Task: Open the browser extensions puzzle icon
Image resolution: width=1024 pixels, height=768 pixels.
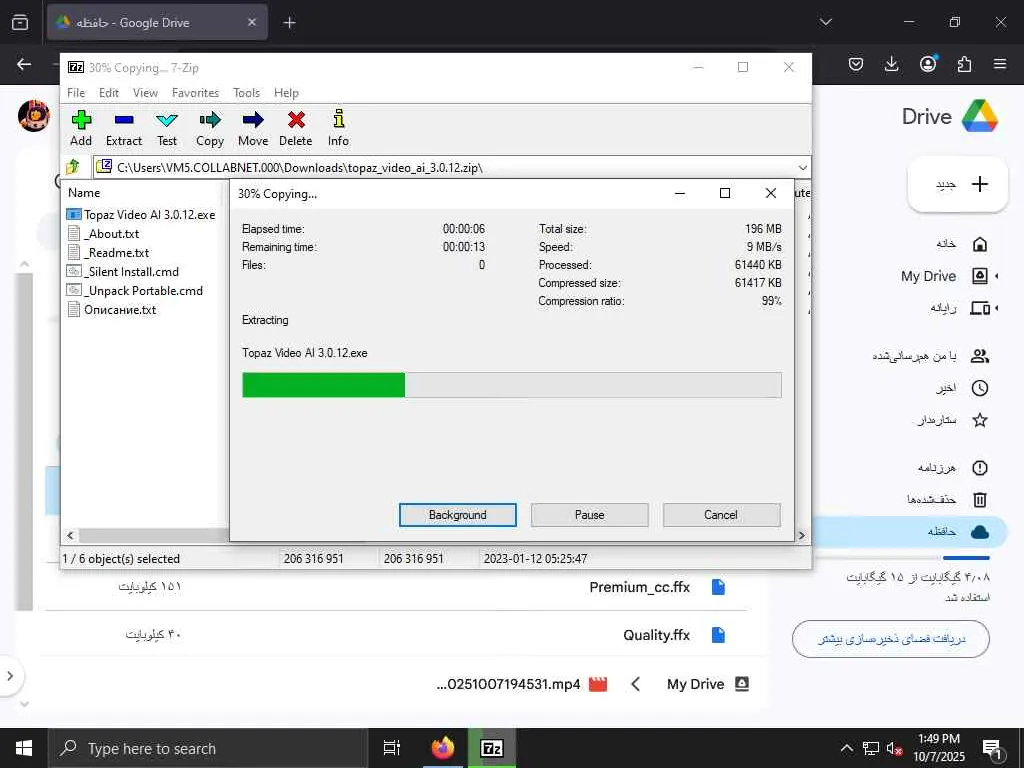Action: (x=964, y=64)
